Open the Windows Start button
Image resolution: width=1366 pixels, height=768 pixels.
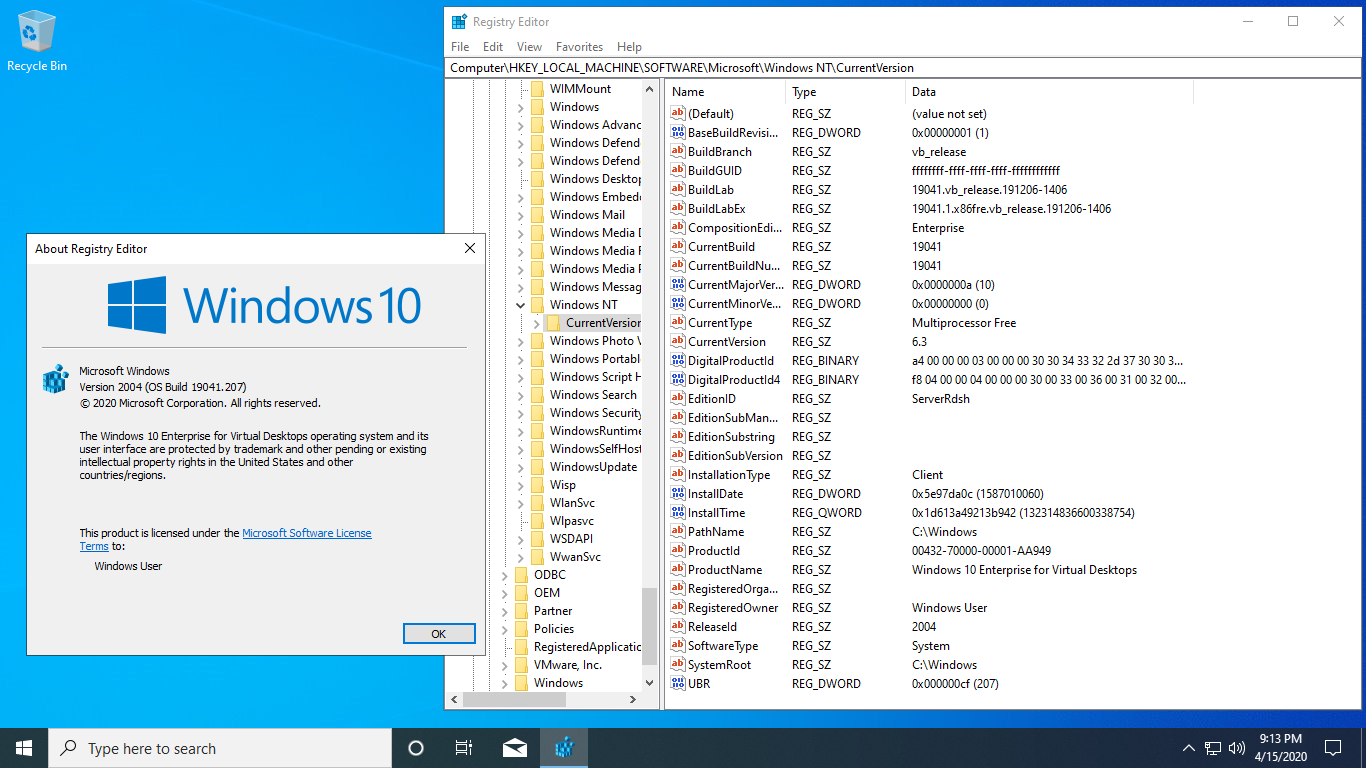click(24, 748)
